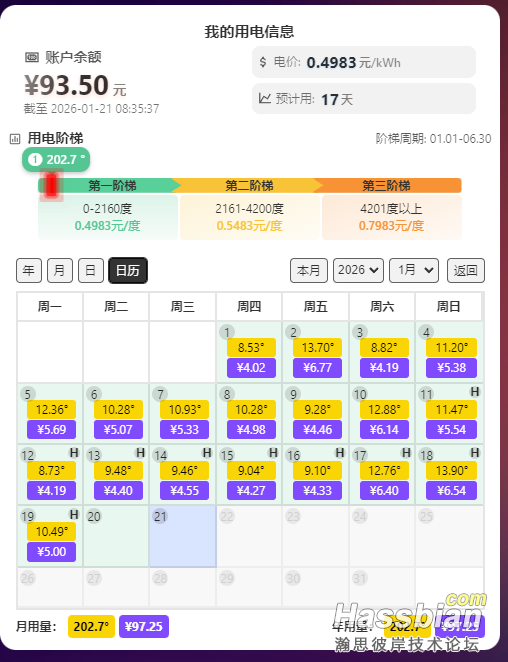The width and height of the screenshot is (508, 662).
Task: Click the H holiday marker on day 15
Action: (273, 453)
